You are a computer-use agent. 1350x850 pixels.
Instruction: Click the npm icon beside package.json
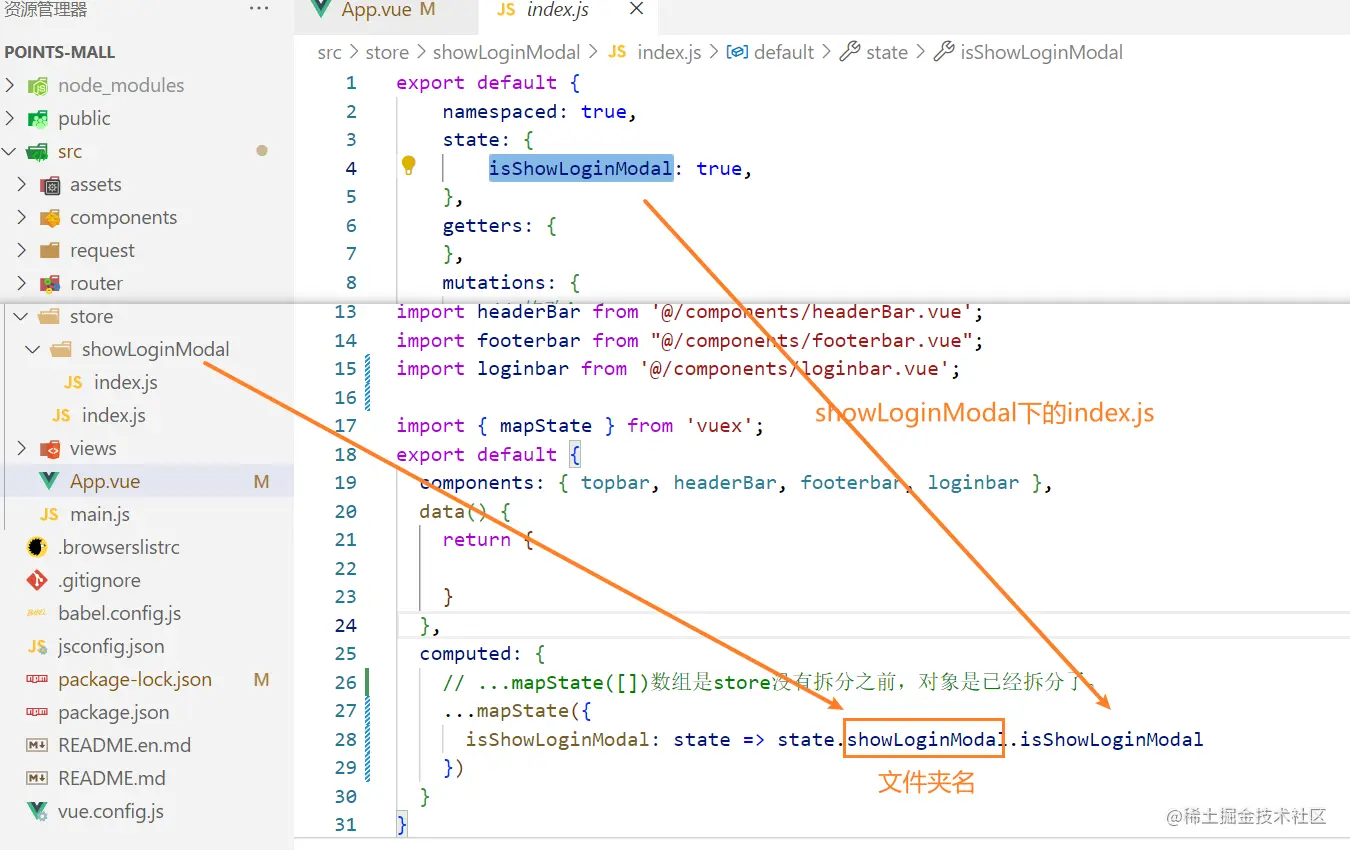coord(37,713)
